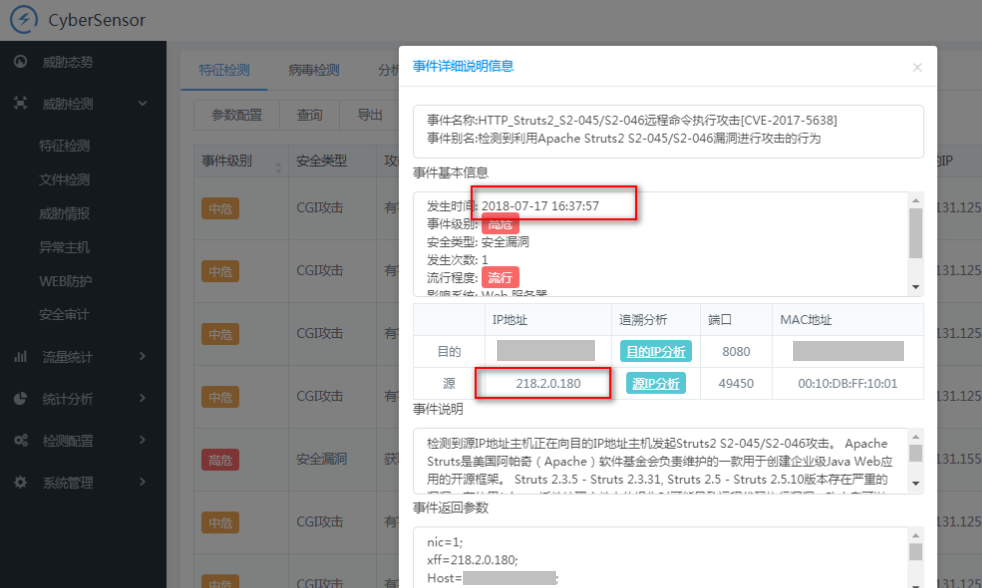The image size is (982, 588).
Task: Select the 特征检测 tab
Action: 224,70
